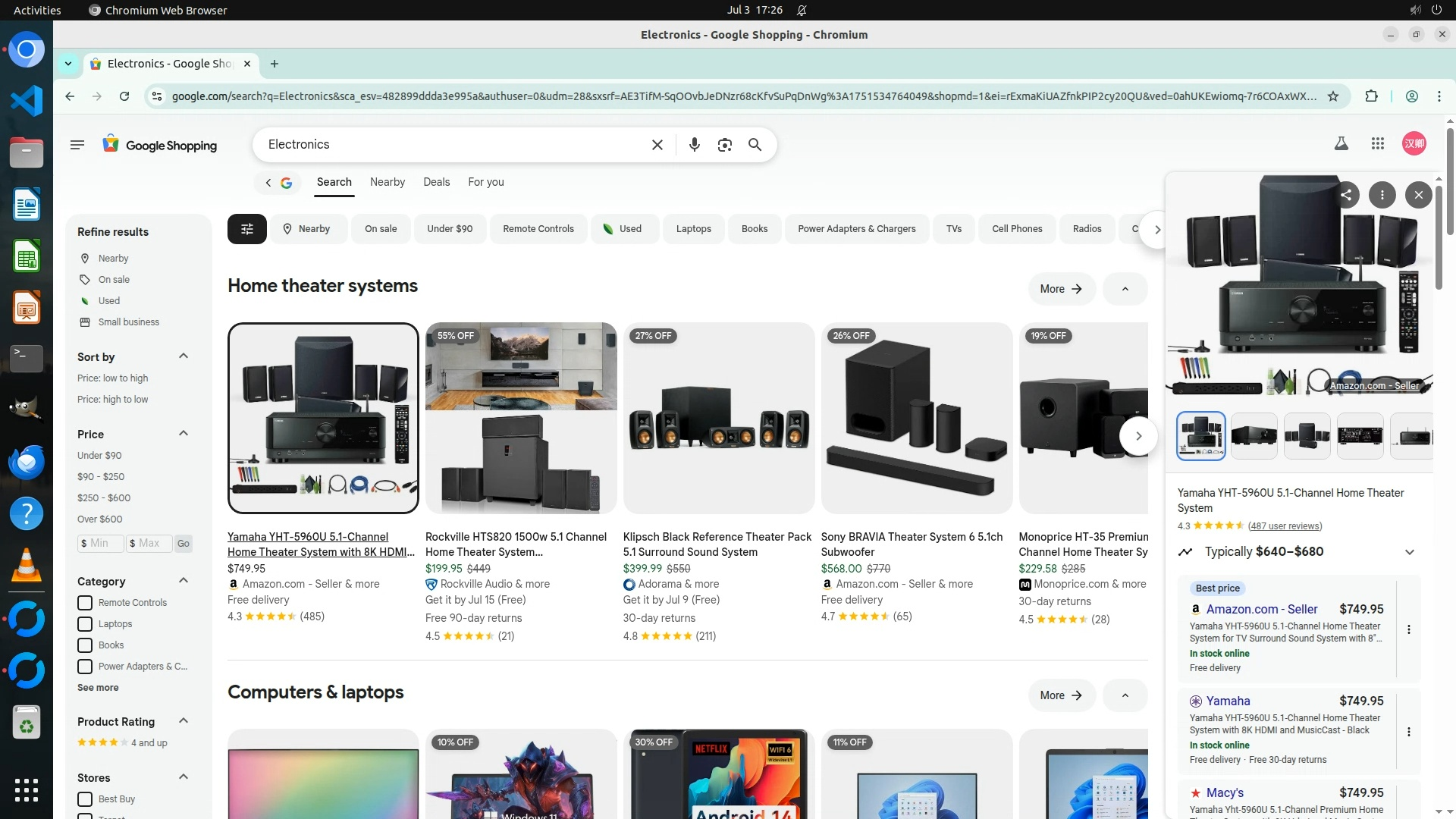Click share icon on product panel

pyautogui.click(x=1346, y=195)
